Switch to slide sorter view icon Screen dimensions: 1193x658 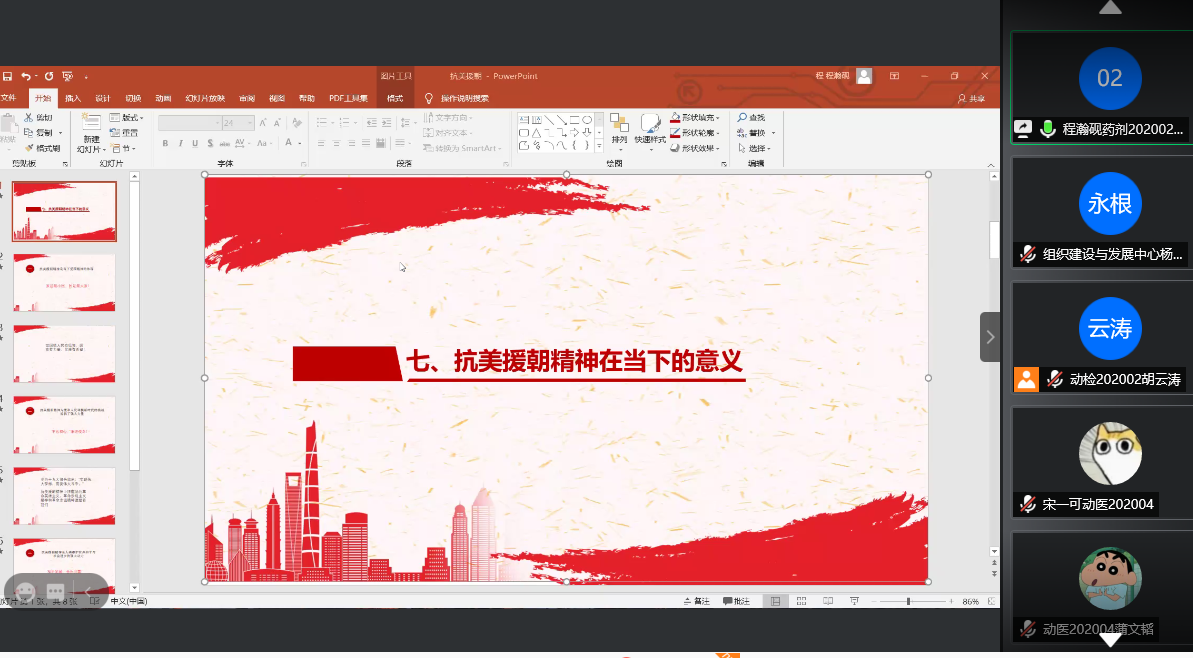click(x=800, y=601)
